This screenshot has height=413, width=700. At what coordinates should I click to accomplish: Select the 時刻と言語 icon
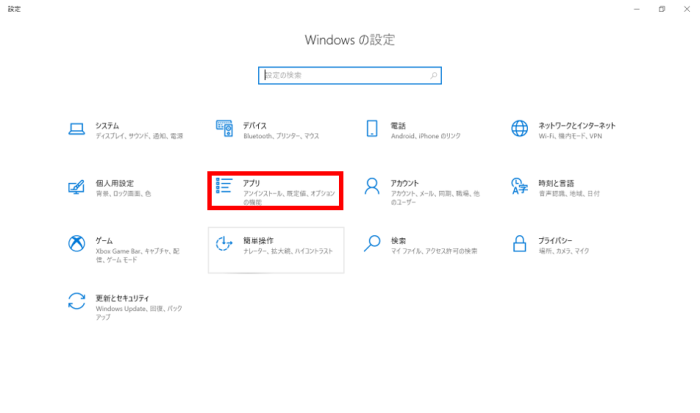pos(519,187)
